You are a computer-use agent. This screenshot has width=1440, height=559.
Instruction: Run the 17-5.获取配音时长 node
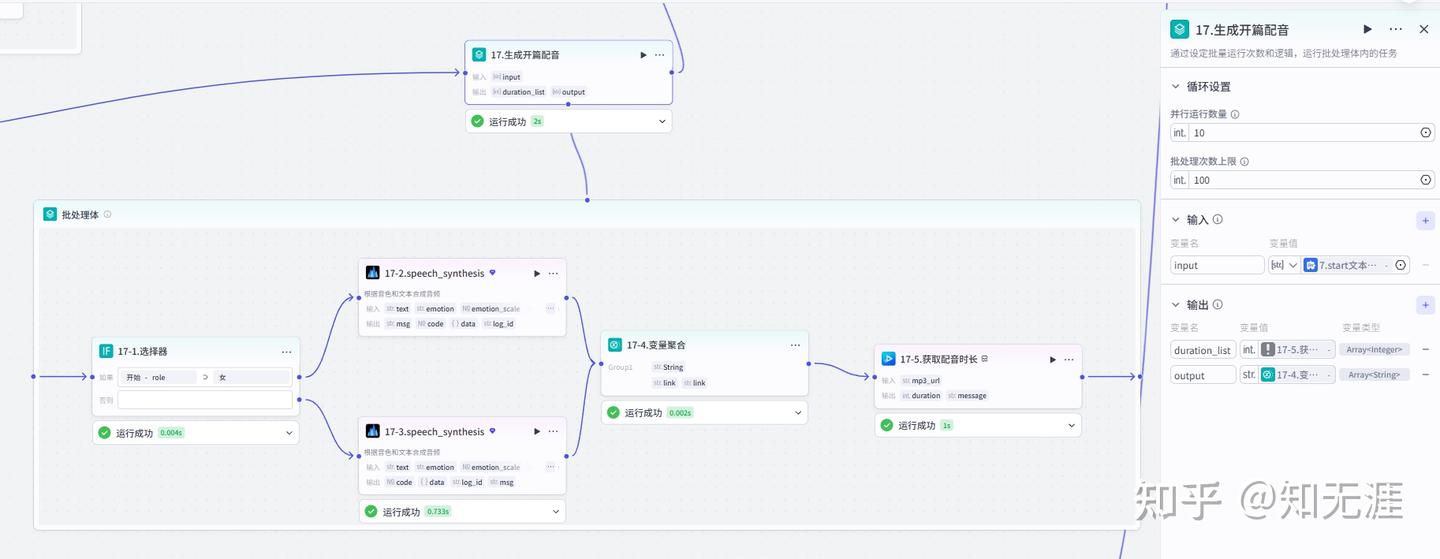(1053, 359)
